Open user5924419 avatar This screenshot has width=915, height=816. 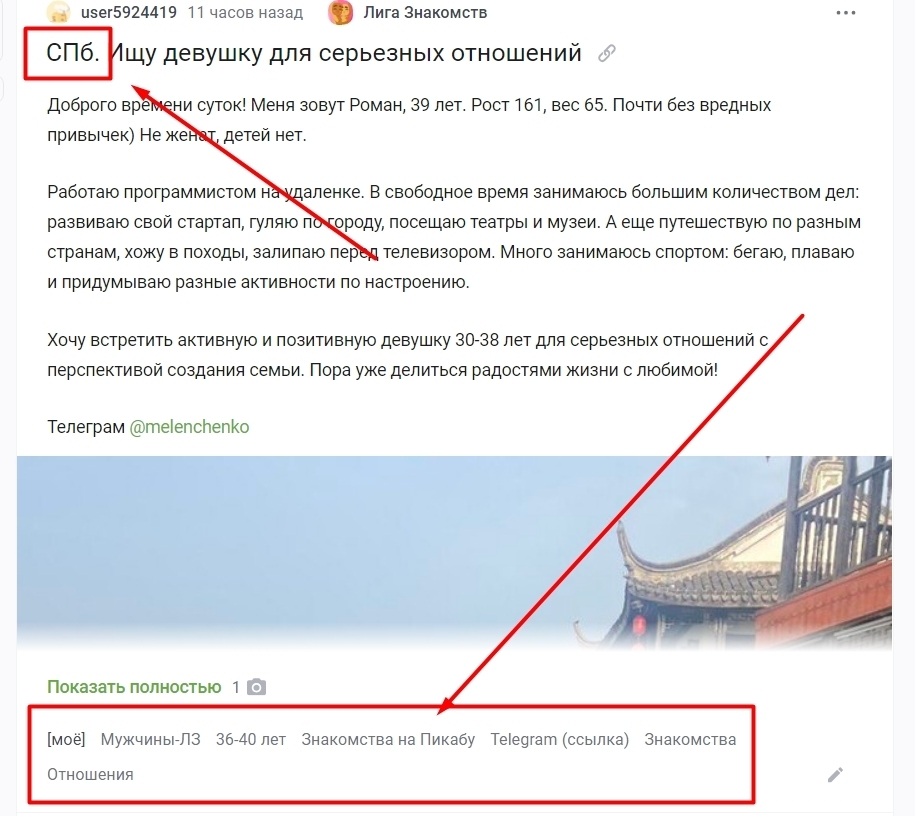(58, 12)
